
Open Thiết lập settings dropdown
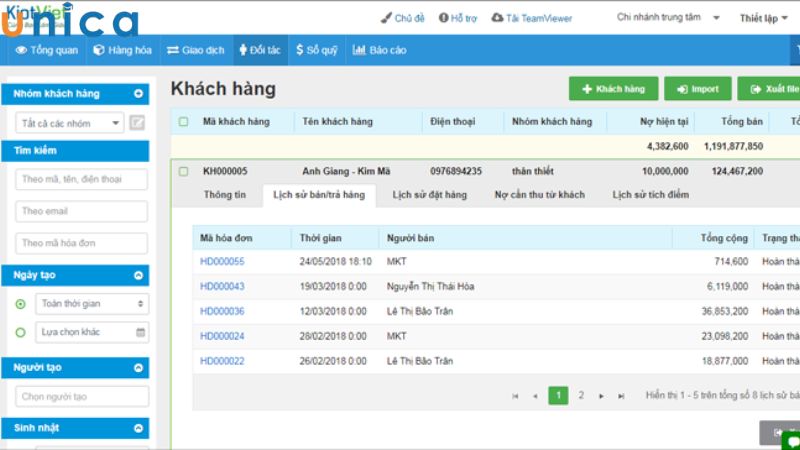tap(764, 18)
